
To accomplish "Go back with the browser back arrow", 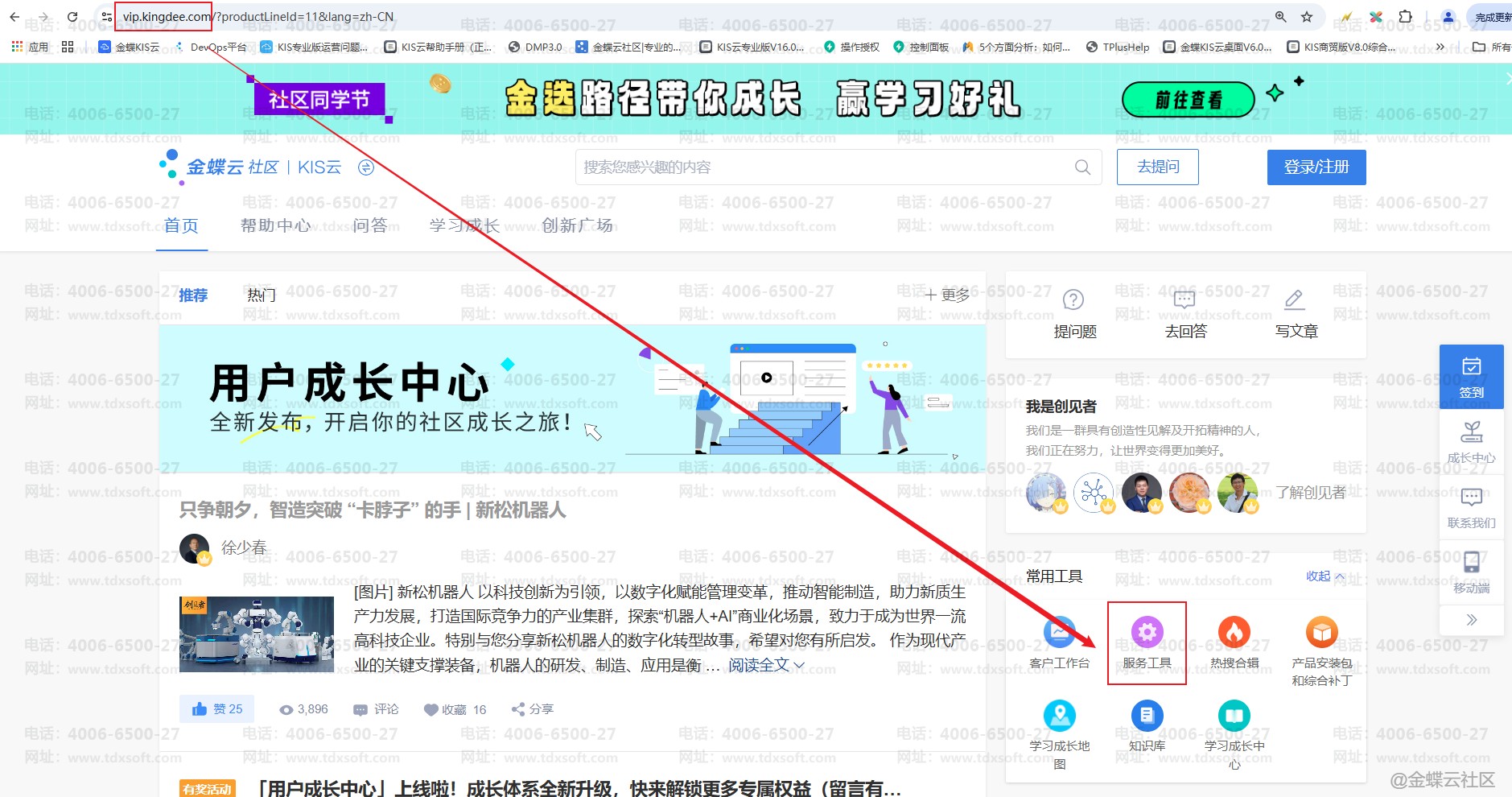I will 14,17.
